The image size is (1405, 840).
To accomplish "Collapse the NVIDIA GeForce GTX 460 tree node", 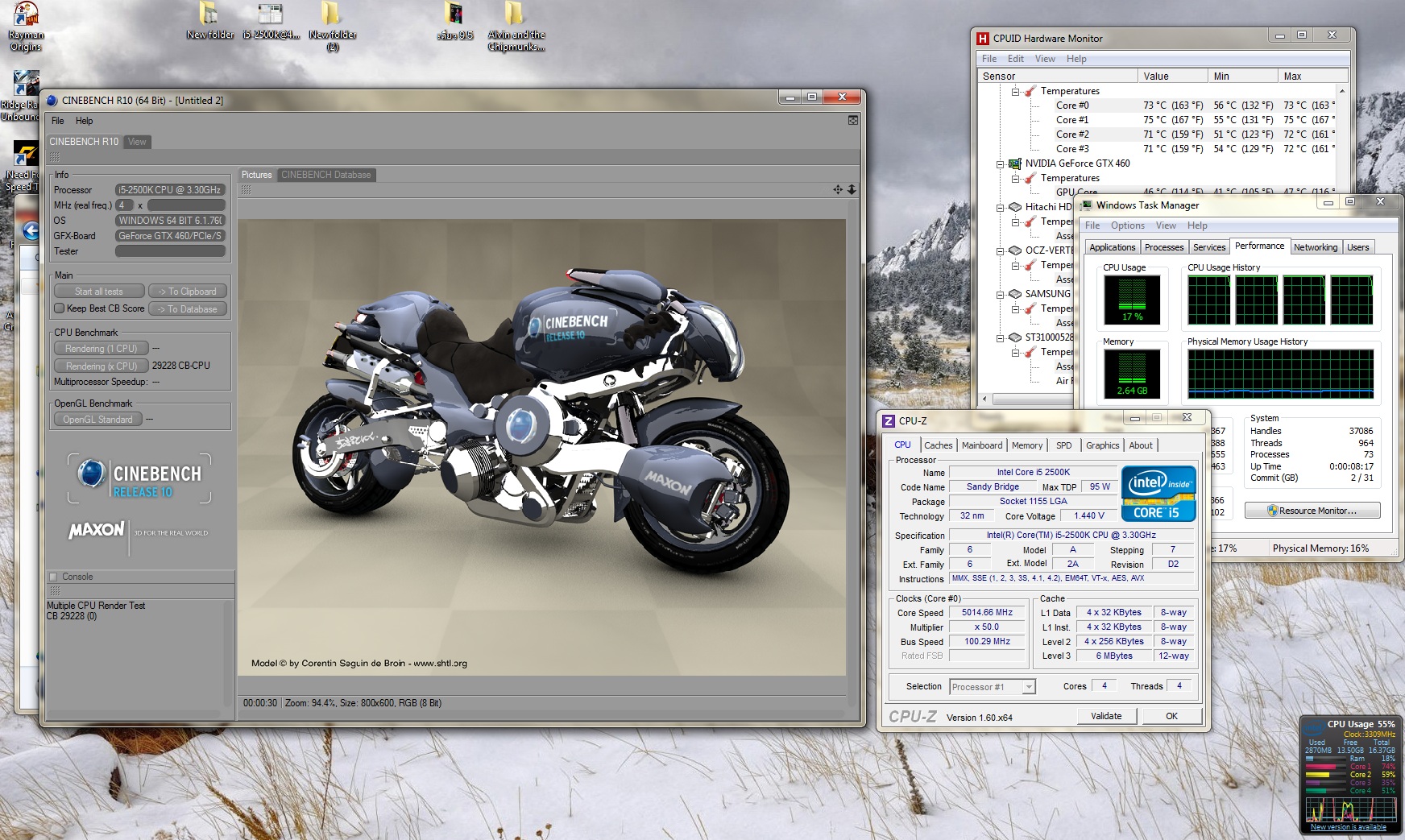I will click(1001, 163).
